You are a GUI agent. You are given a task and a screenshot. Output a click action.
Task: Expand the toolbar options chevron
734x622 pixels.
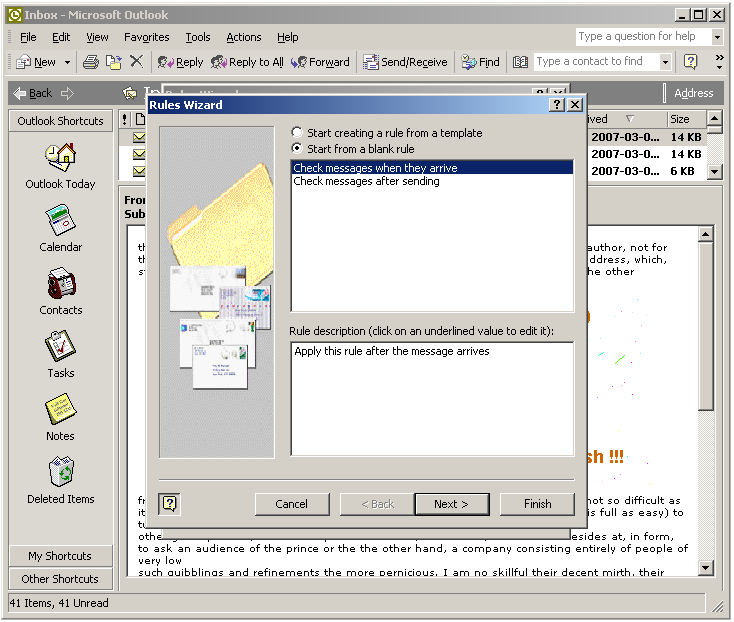click(719, 61)
